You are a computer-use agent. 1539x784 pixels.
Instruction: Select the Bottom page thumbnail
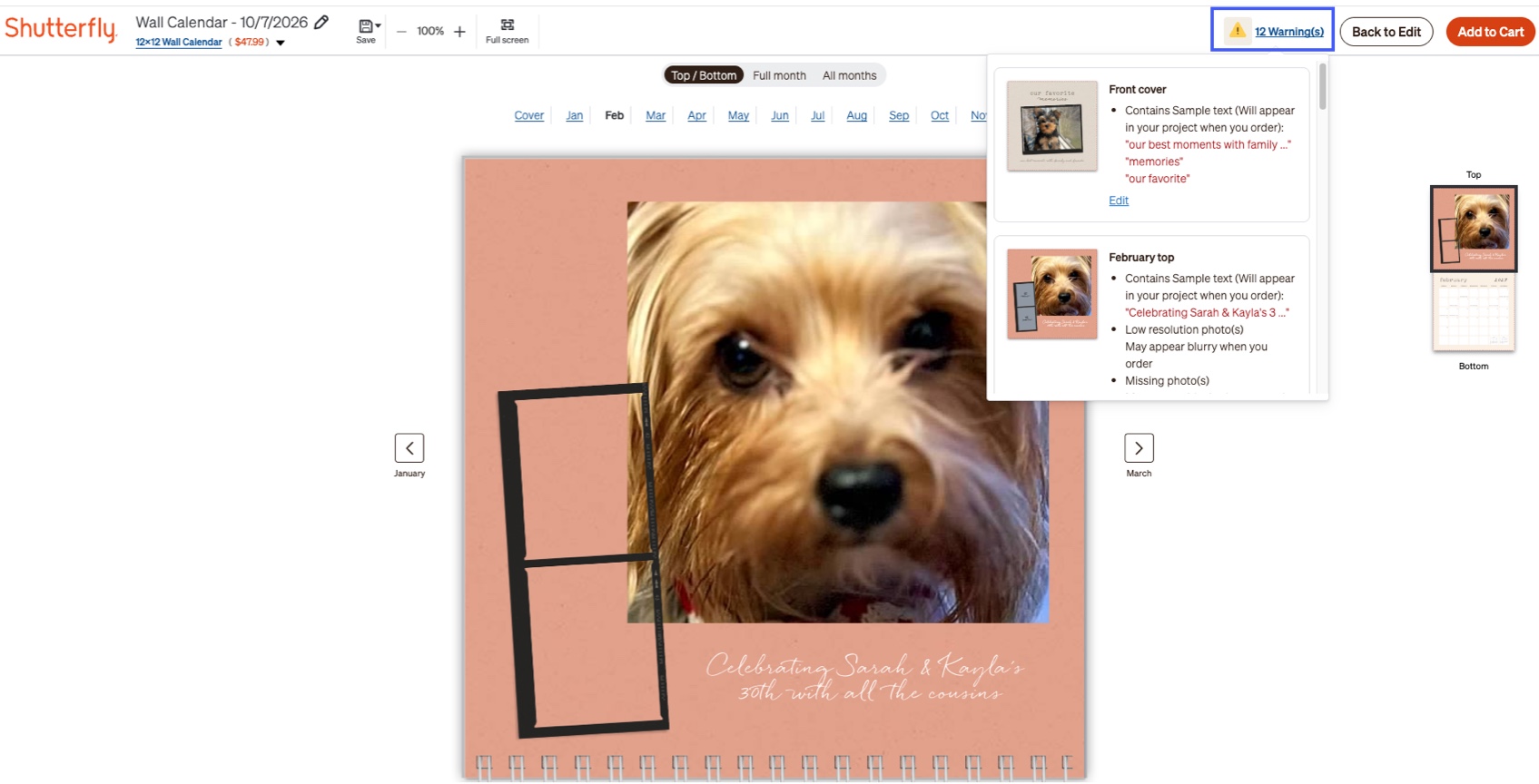1474,312
